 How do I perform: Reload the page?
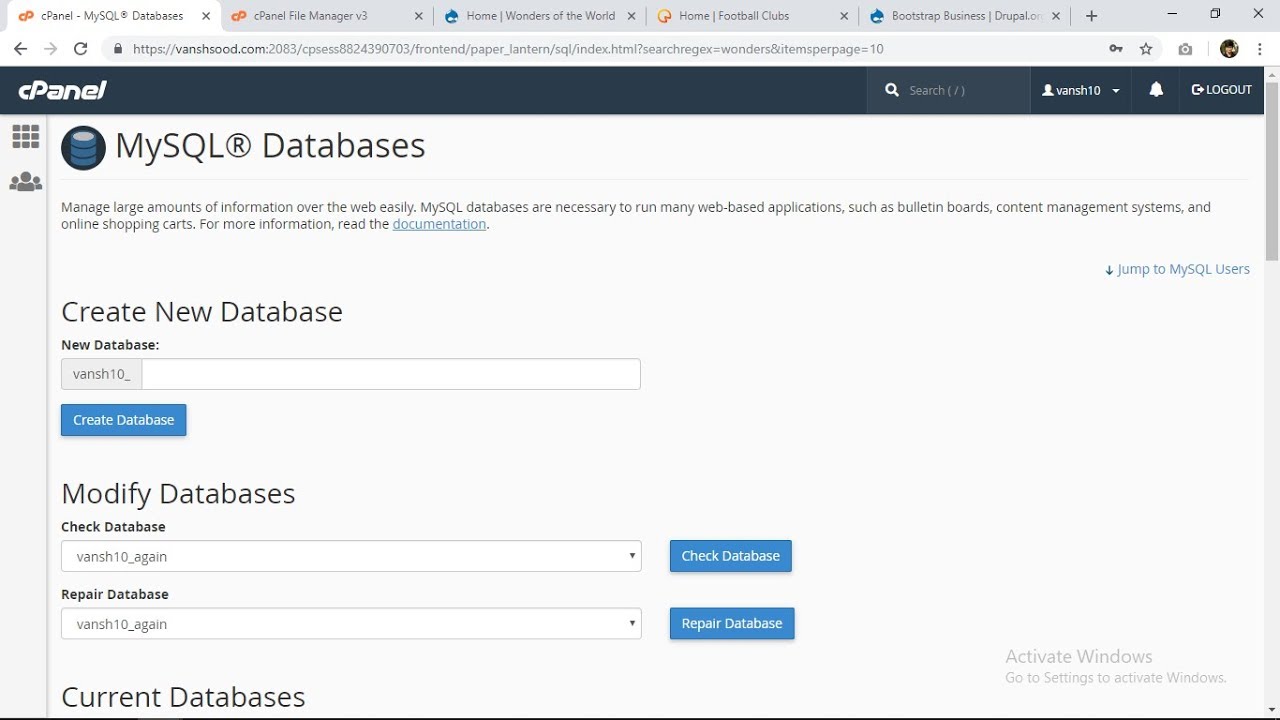tap(81, 49)
